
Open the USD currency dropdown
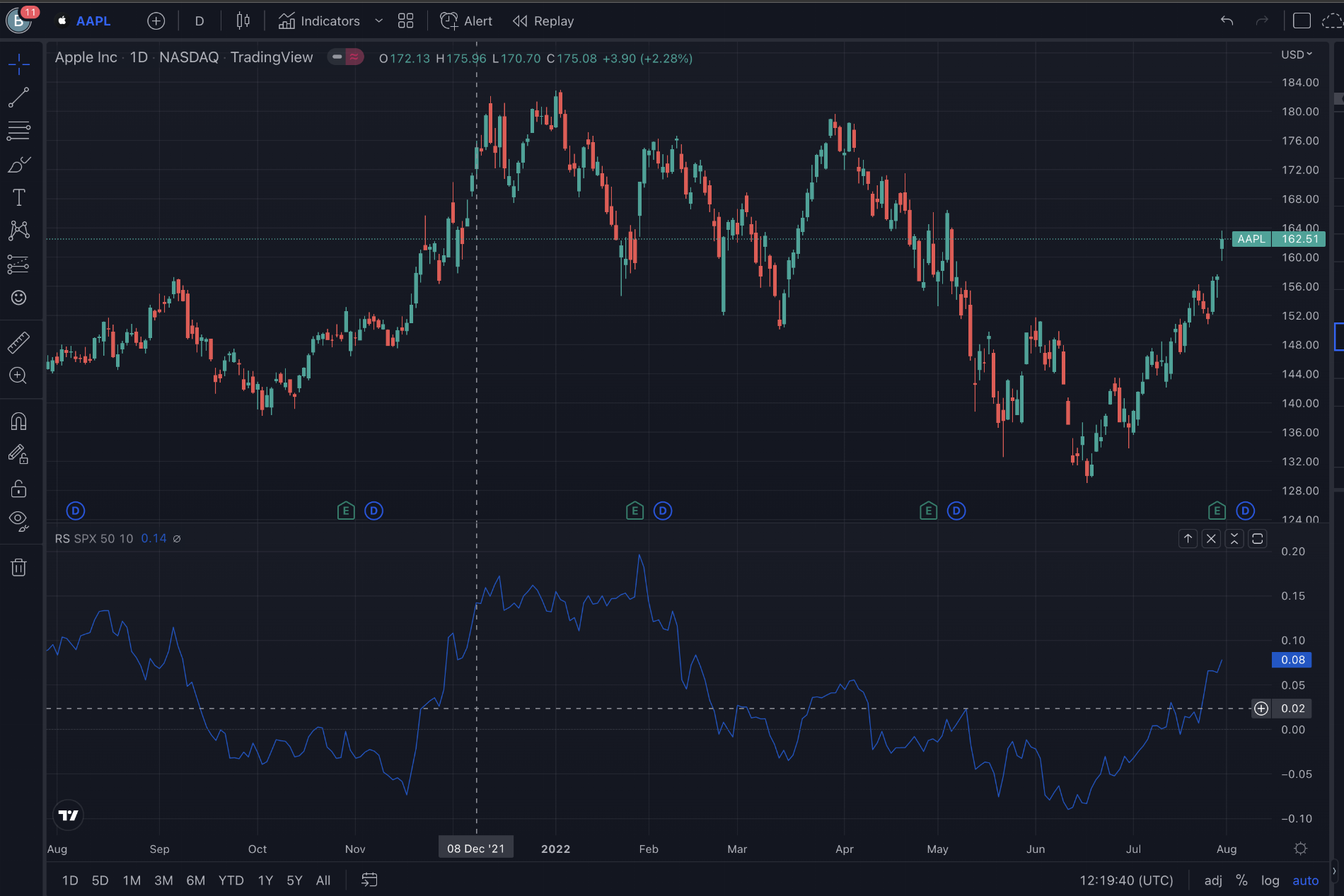click(1297, 54)
